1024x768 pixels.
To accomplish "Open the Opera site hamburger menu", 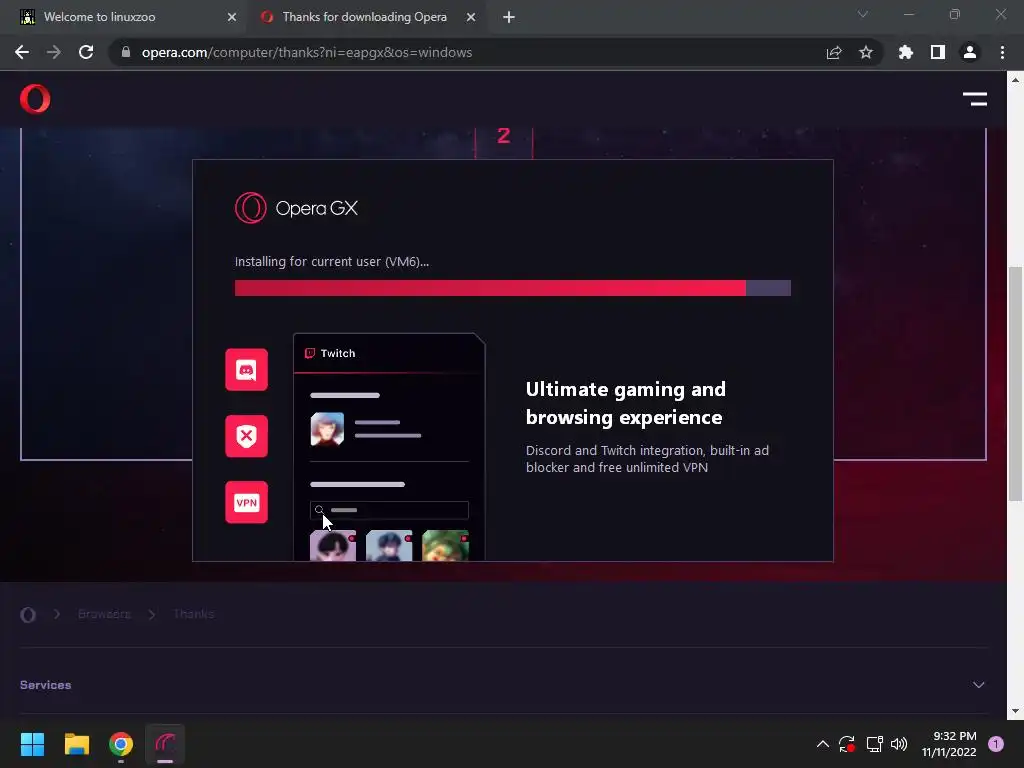I will (x=975, y=99).
